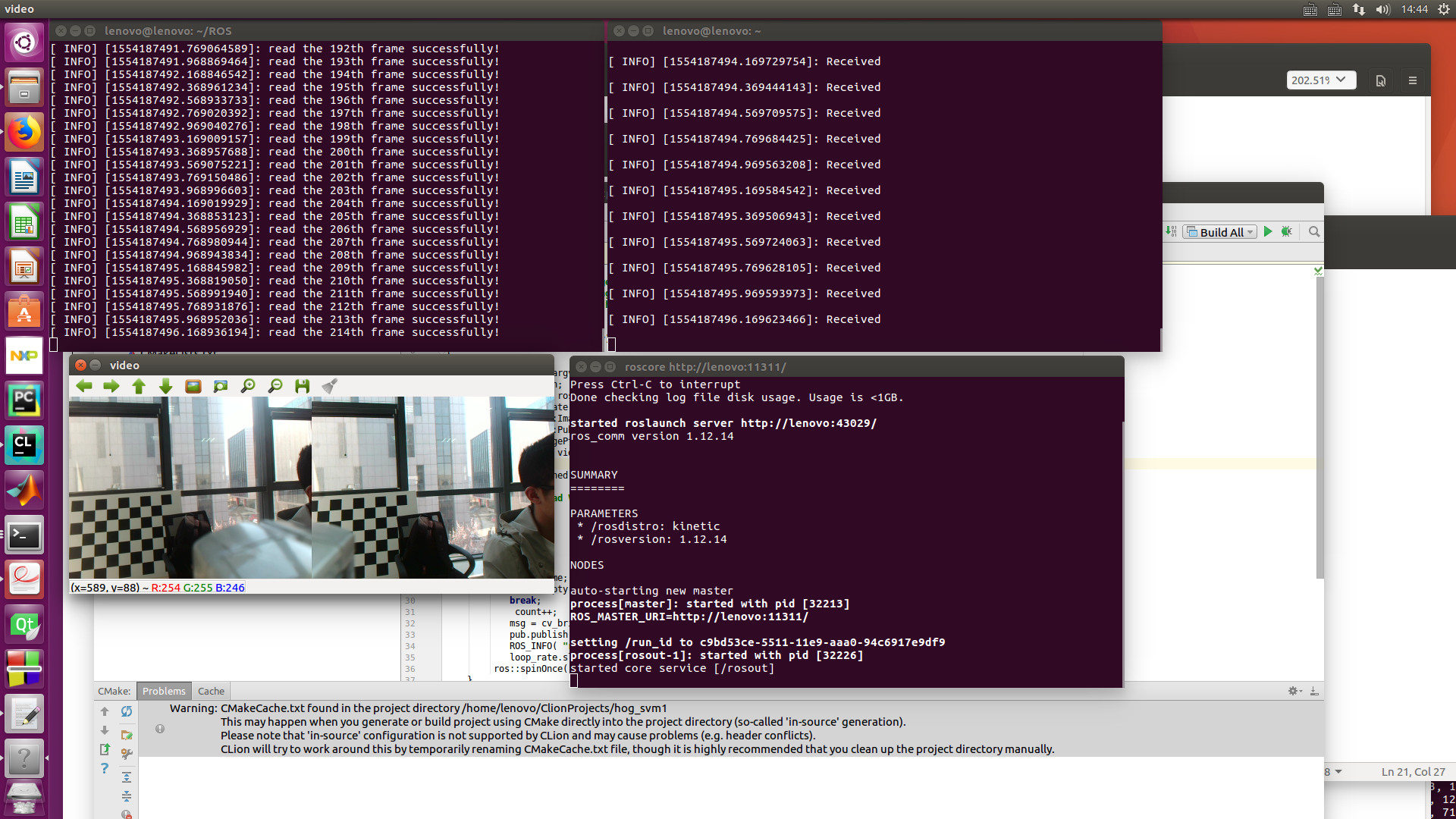1456x819 pixels.
Task: Open CMake panel gear settings dropdown
Action: point(1294,691)
